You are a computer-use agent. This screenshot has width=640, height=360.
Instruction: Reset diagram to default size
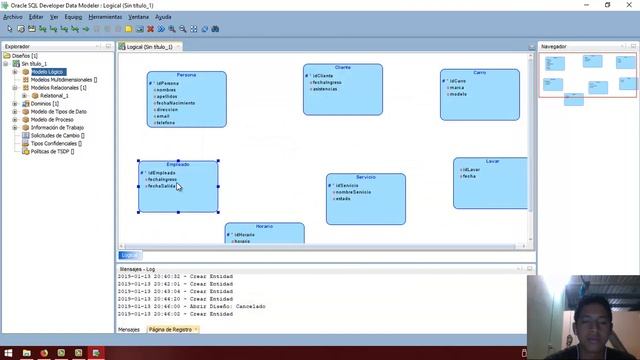point(204,29)
